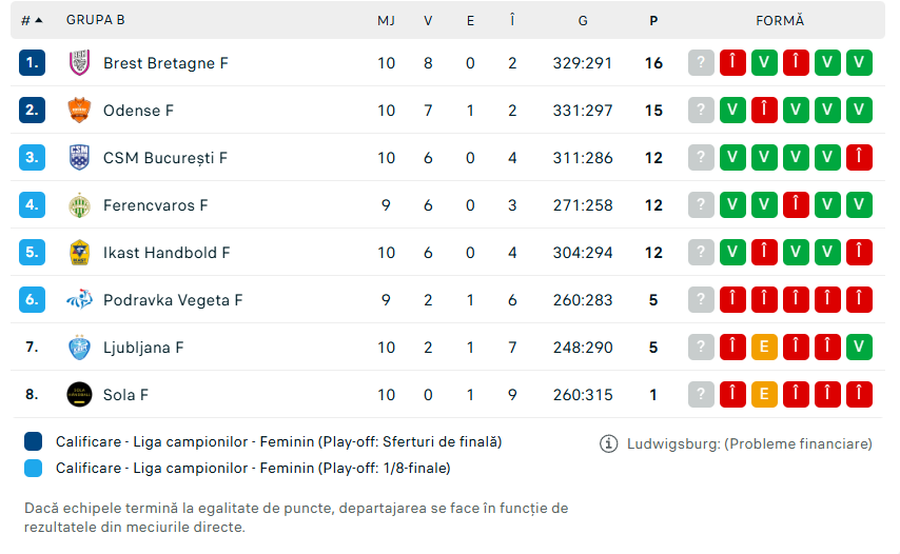This screenshot has width=900, height=554.
Task: Click the CSM București F crest
Action: pyautogui.click(x=79, y=158)
